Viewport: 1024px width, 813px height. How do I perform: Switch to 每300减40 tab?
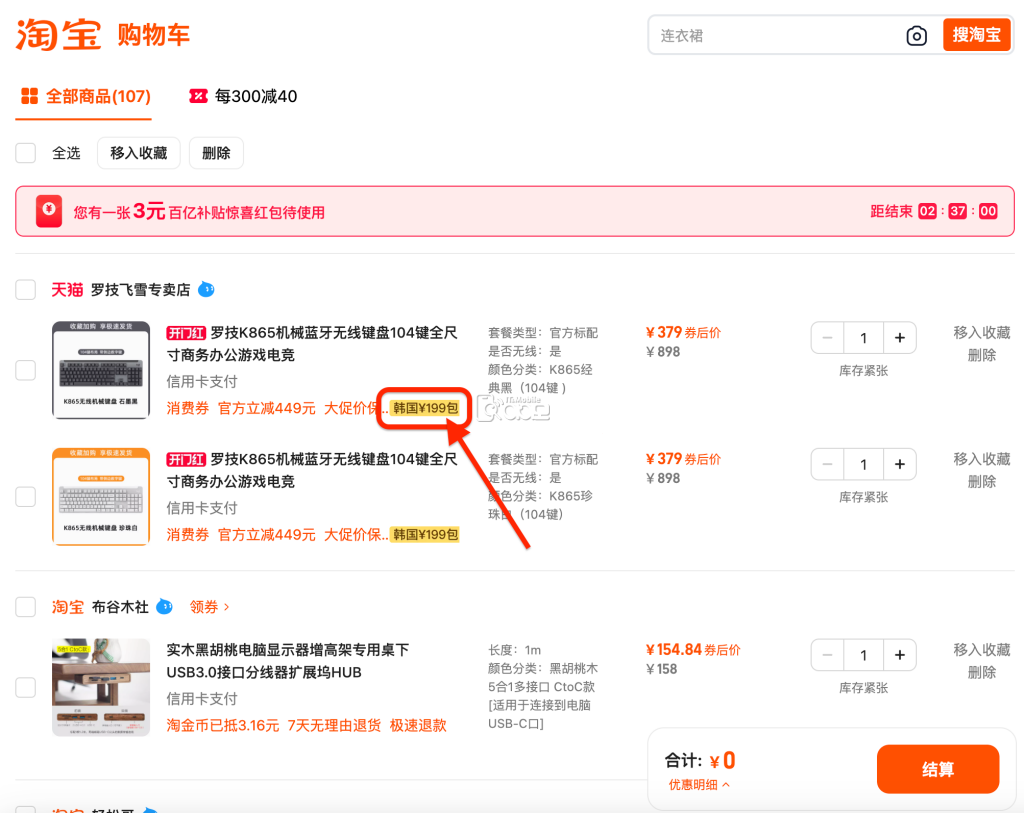[243, 97]
